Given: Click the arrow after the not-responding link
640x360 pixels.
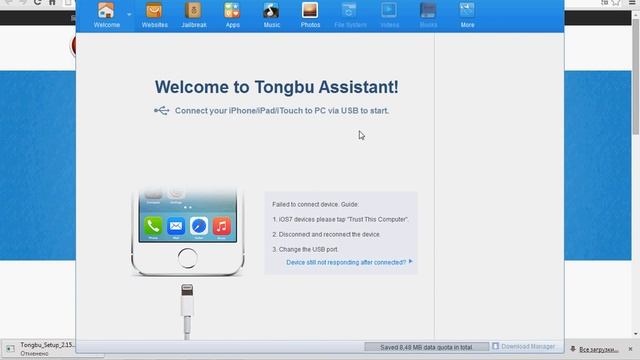Looking at the screenshot, I should (411, 261).
